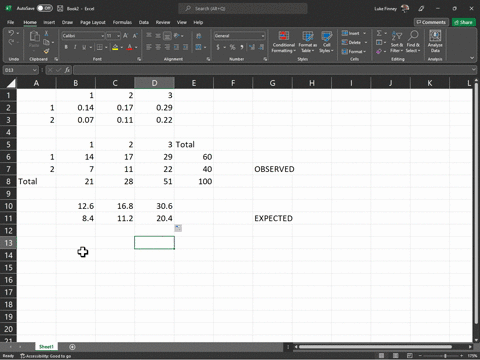Click the red Font Color swatch

(x=130, y=47)
